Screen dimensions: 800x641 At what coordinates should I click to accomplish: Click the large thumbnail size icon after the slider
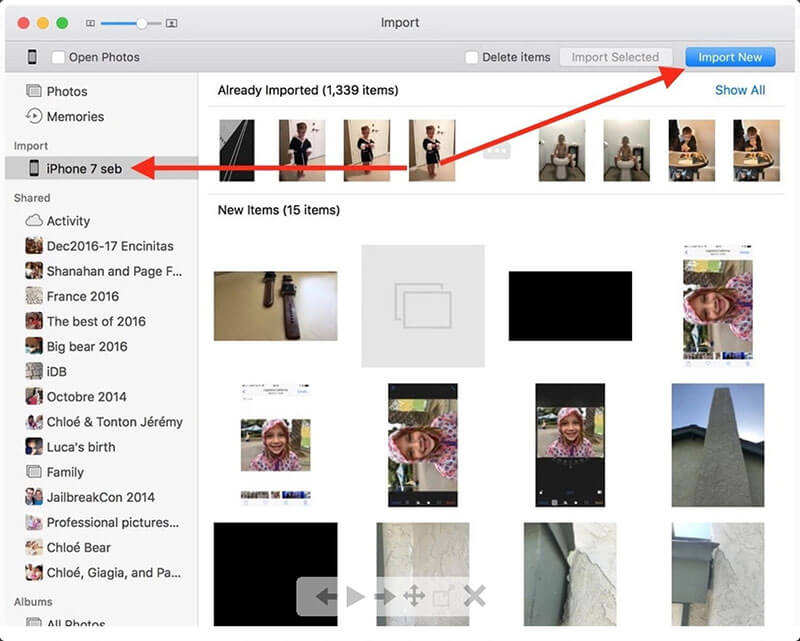click(x=172, y=23)
